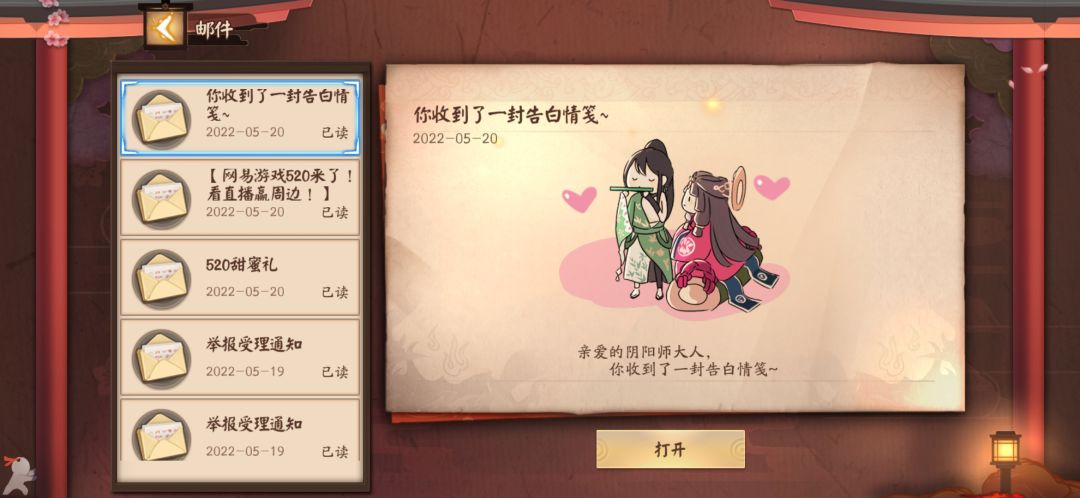Click the letter heading 你收到了一封告白情笺~
Image resolution: width=1080 pixels, height=498 pixels.
tap(511, 115)
